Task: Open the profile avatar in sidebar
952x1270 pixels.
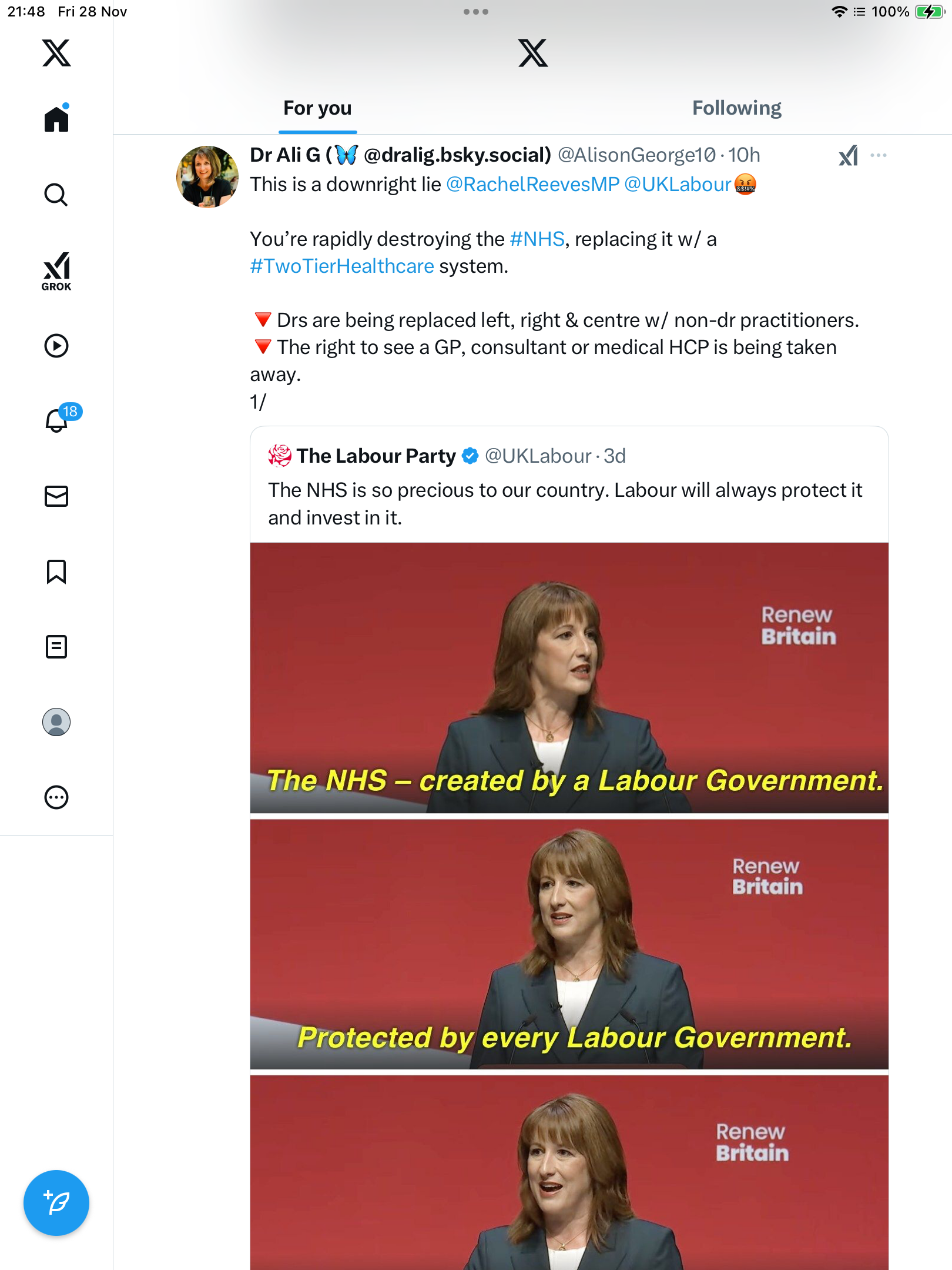Action: point(56,722)
